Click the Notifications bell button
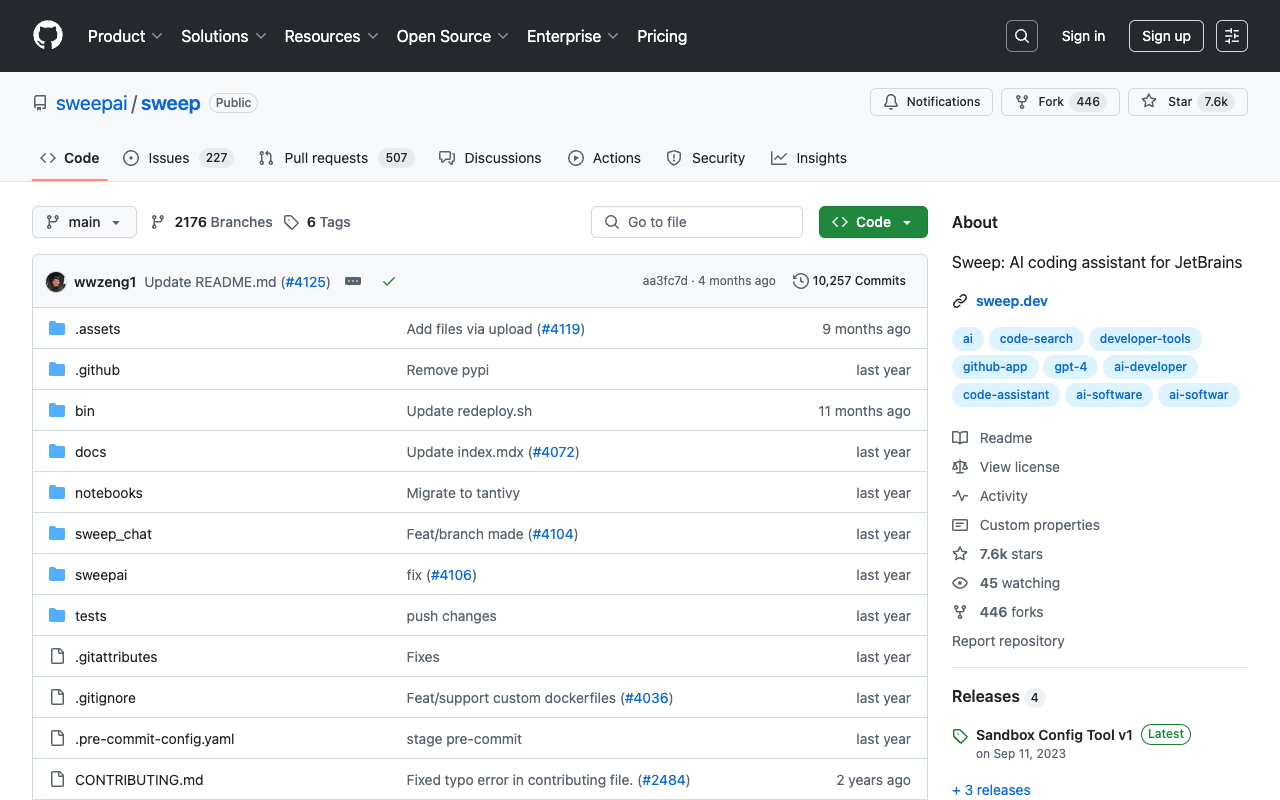Image resolution: width=1280 pixels, height=800 pixels. (x=932, y=102)
